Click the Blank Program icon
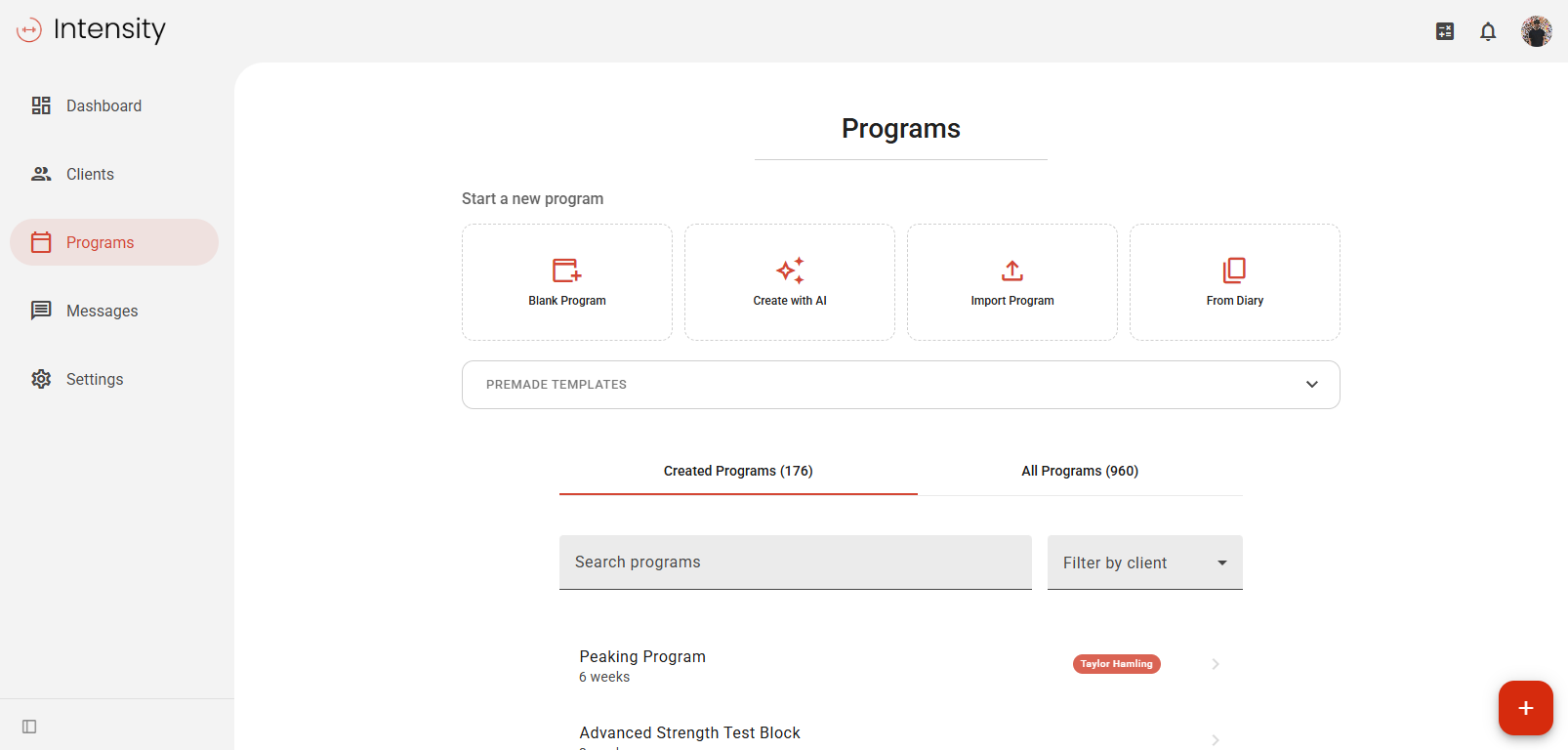The width and height of the screenshot is (1568, 750). 566,271
